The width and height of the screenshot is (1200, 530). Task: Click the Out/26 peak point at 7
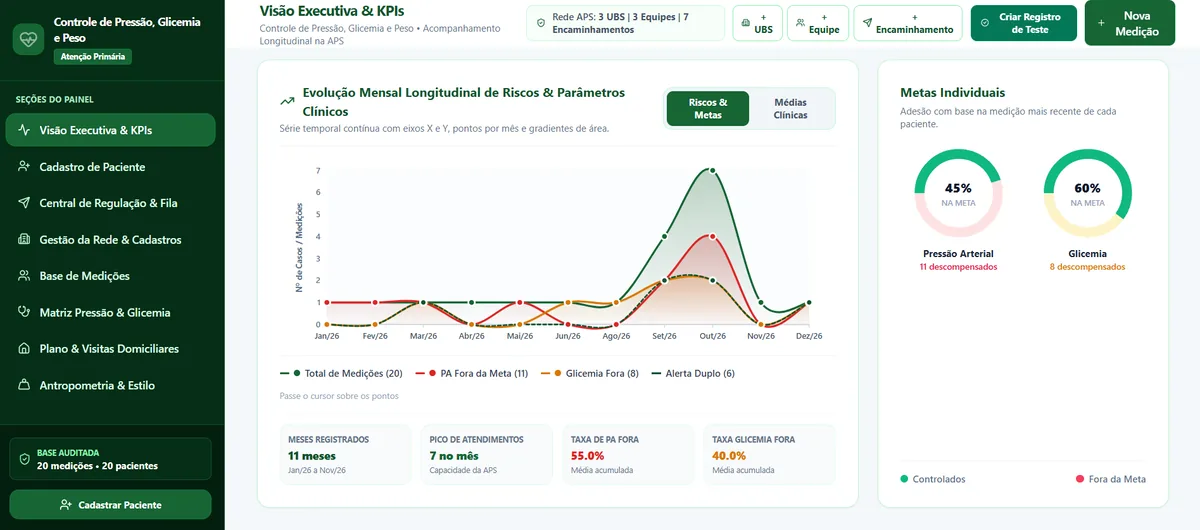click(x=712, y=170)
